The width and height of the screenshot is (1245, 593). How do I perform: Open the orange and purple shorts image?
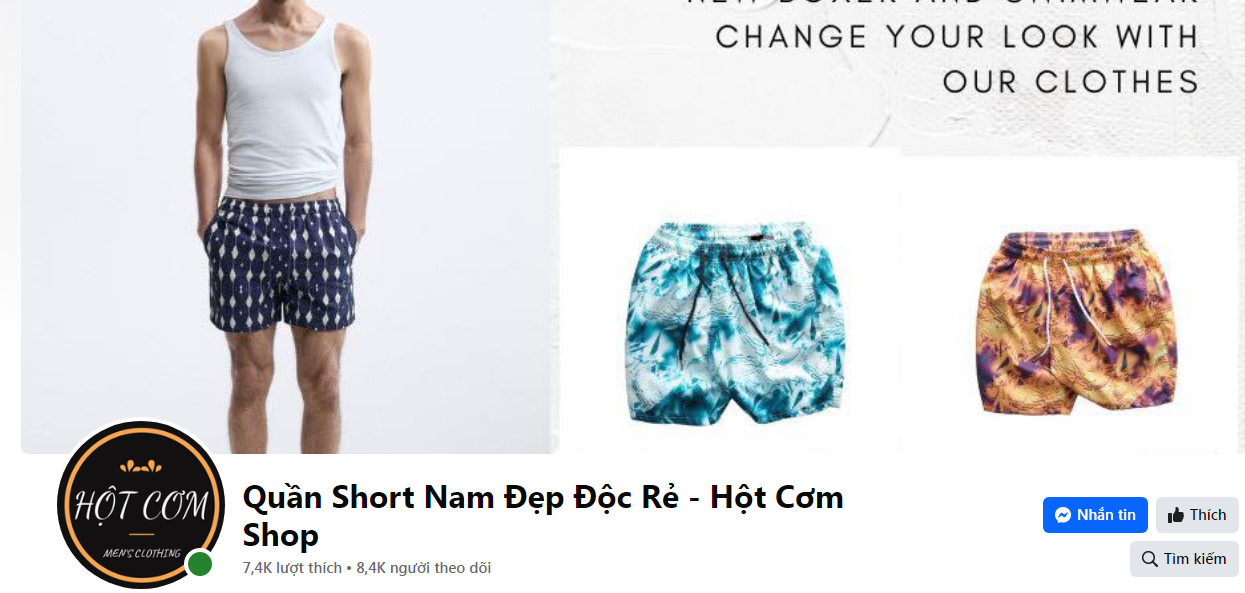click(x=1078, y=322)
